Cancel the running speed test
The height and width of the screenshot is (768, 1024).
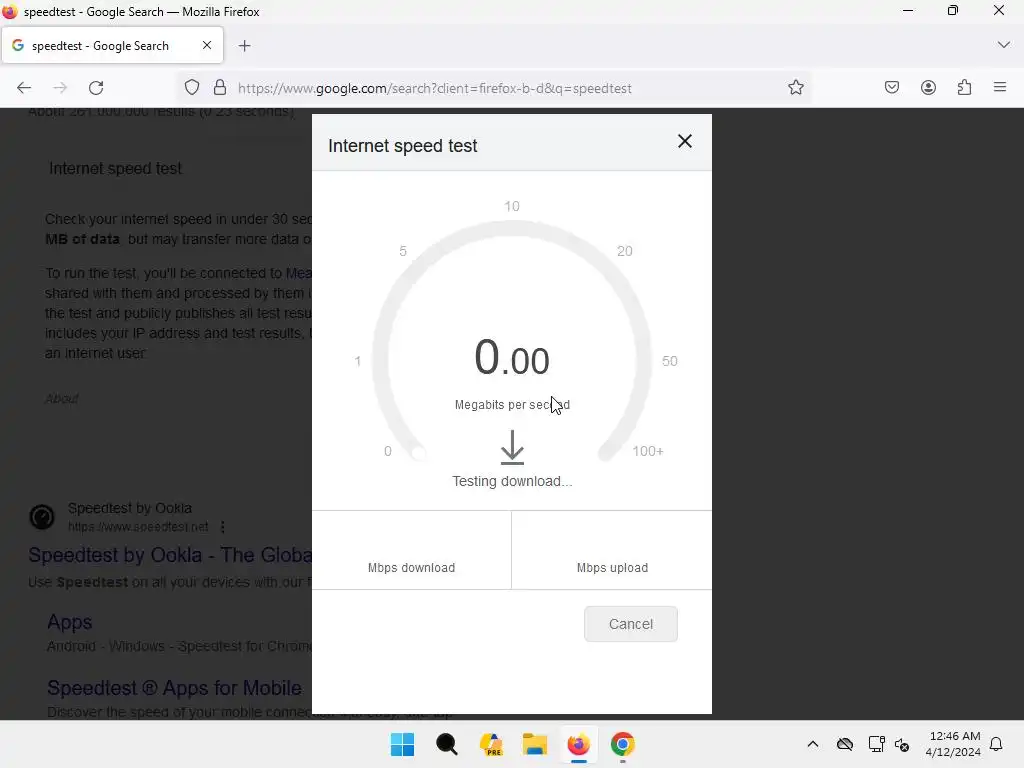[630, 624]
